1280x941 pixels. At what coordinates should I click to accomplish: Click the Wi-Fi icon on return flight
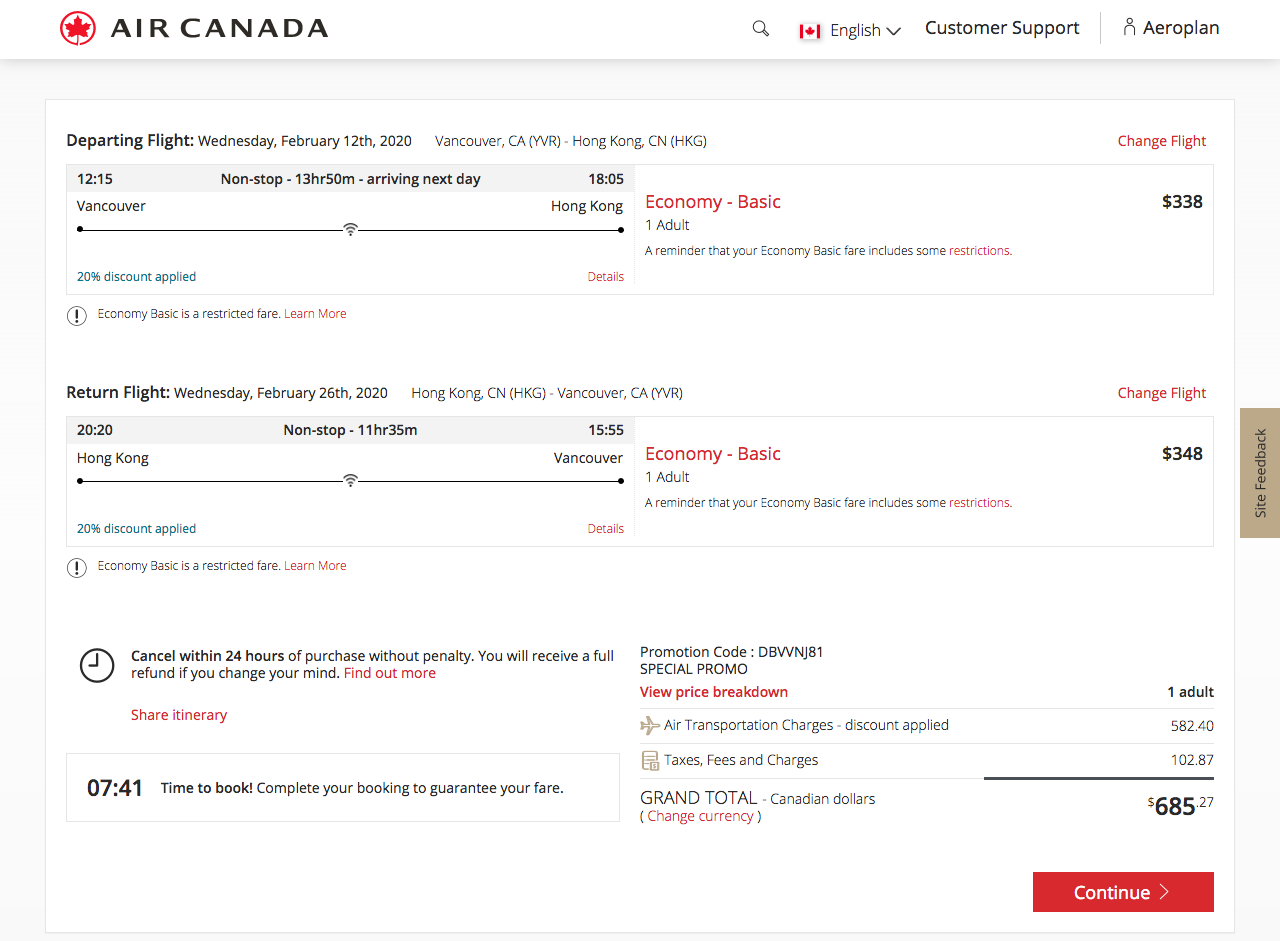(350, 481)
